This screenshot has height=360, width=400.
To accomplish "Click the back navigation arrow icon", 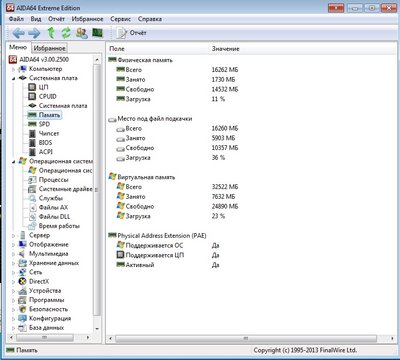I will coord(18,33).
